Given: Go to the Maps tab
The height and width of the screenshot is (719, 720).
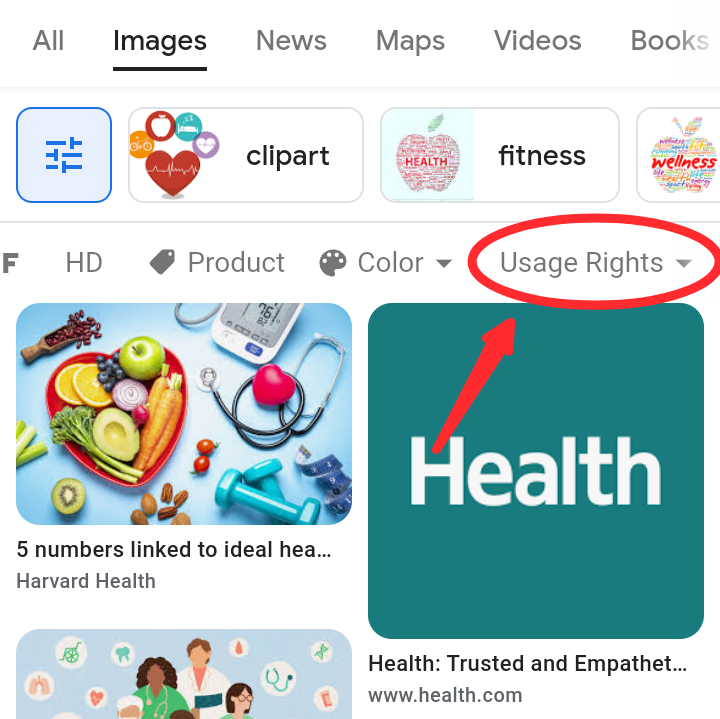Looking at the screenshot, I should click(x=411, y=41).
